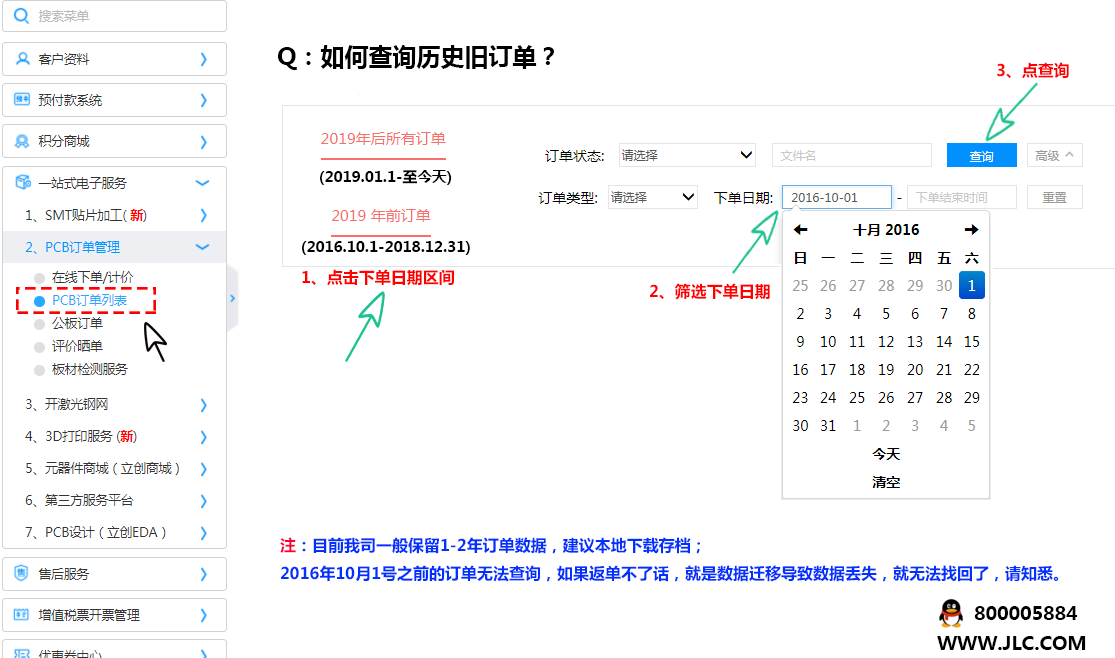
Task: Click the 下单结束时间 field
Action: pyautogui.click(x=962, y=197)
